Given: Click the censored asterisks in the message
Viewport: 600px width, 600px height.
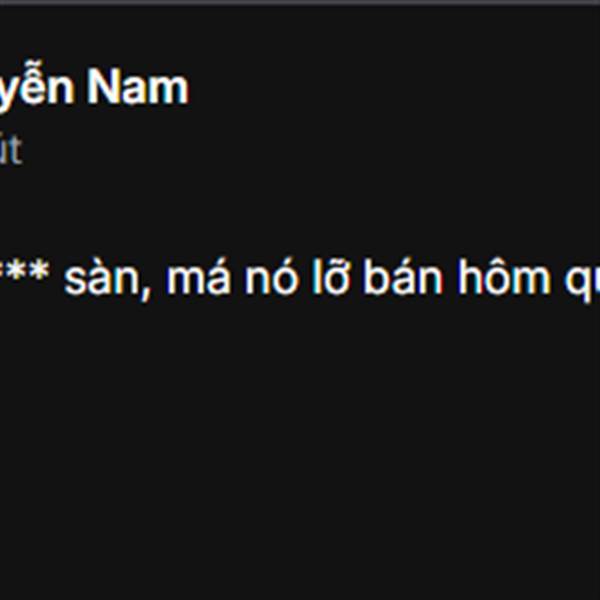Looking at the screenshot, I should (x=24, y=271).
